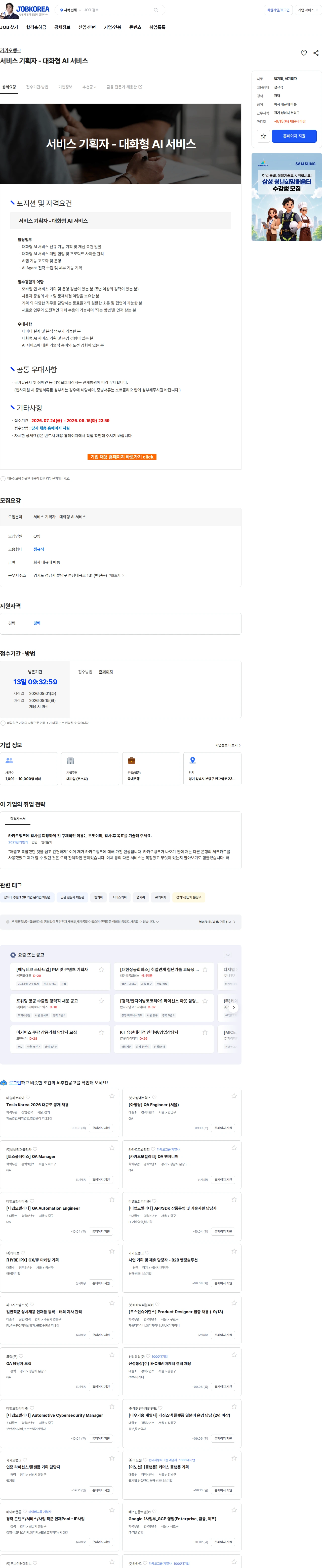Click the share icon near the title

[316, 53]
